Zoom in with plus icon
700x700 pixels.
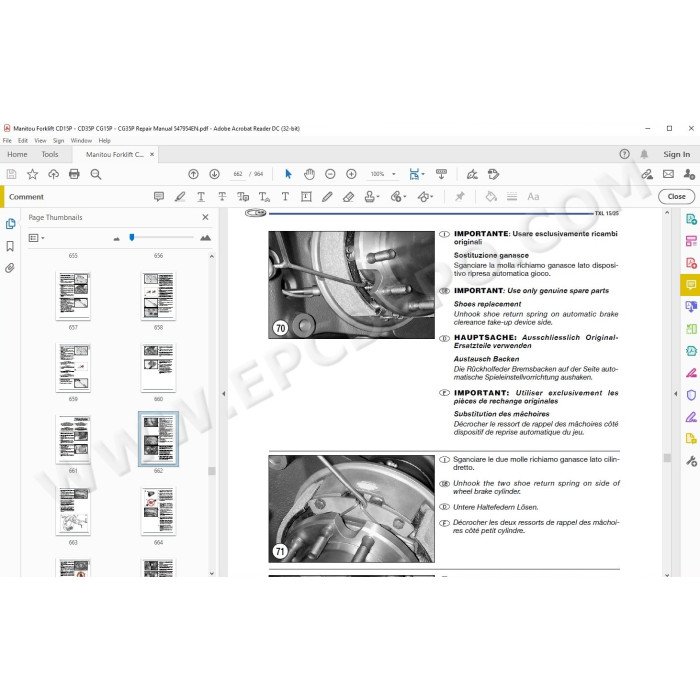[x=351, y=174]
